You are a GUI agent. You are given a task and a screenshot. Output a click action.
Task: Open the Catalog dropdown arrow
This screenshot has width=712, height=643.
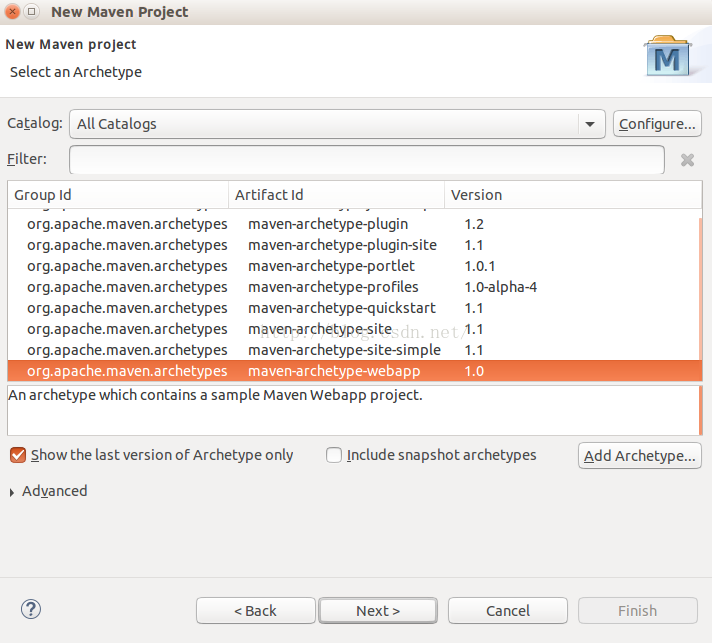click(590, 124)
